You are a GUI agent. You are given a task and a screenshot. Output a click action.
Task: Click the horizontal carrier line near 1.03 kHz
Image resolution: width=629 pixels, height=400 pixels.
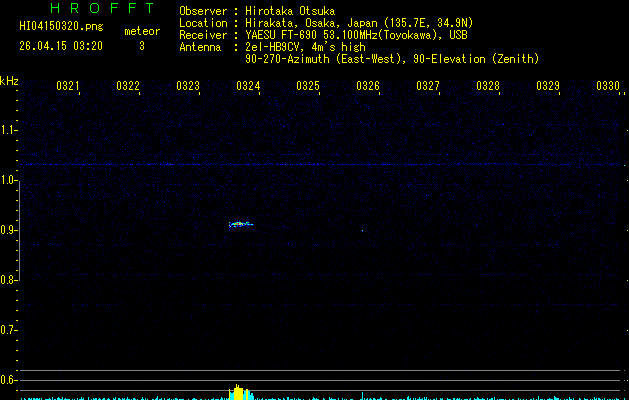[x=321, y=164]
